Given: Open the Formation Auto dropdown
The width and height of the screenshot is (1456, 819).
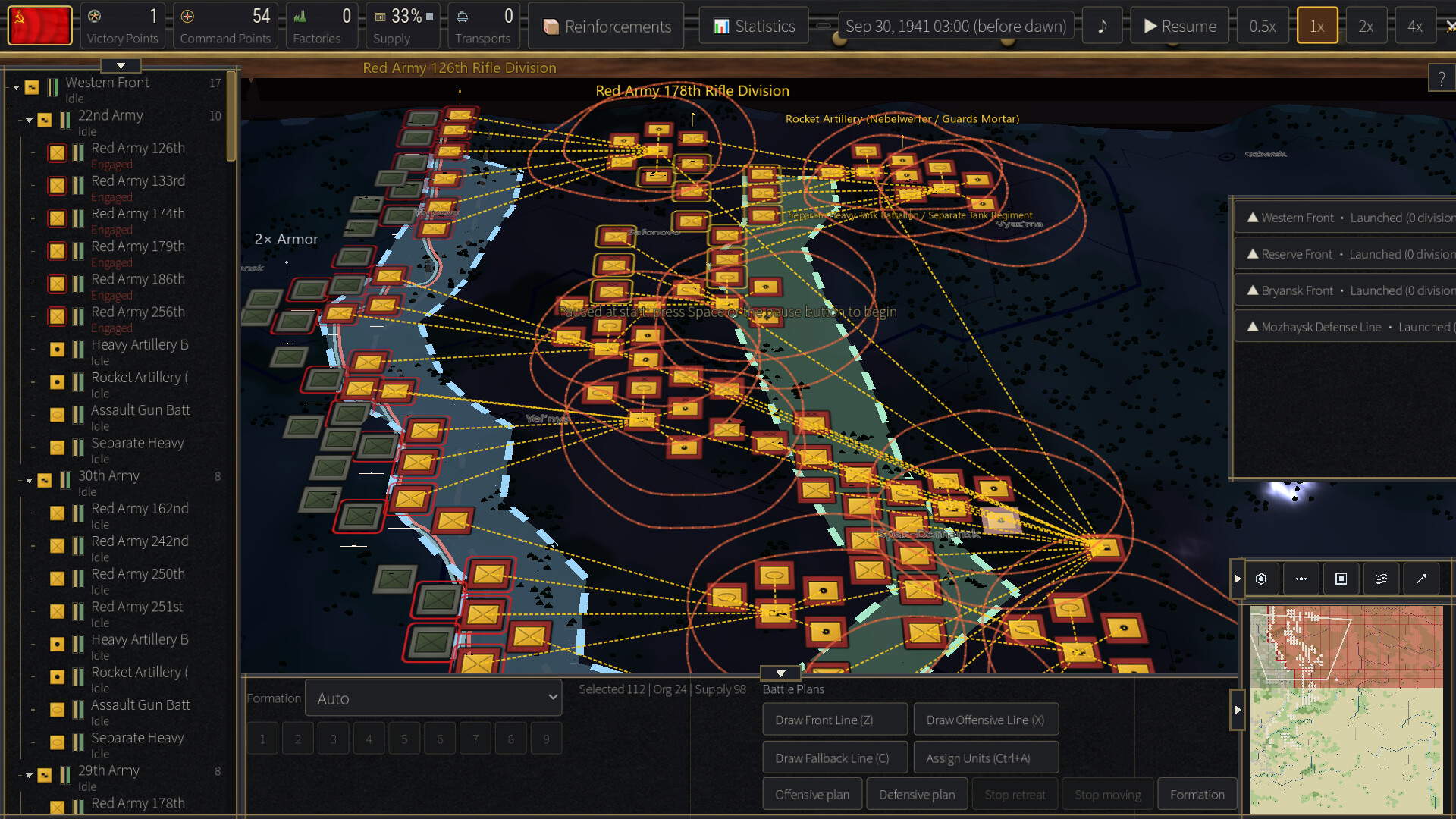Looking at the screenshot, I should pyautogui.click(x=433, y=698).
